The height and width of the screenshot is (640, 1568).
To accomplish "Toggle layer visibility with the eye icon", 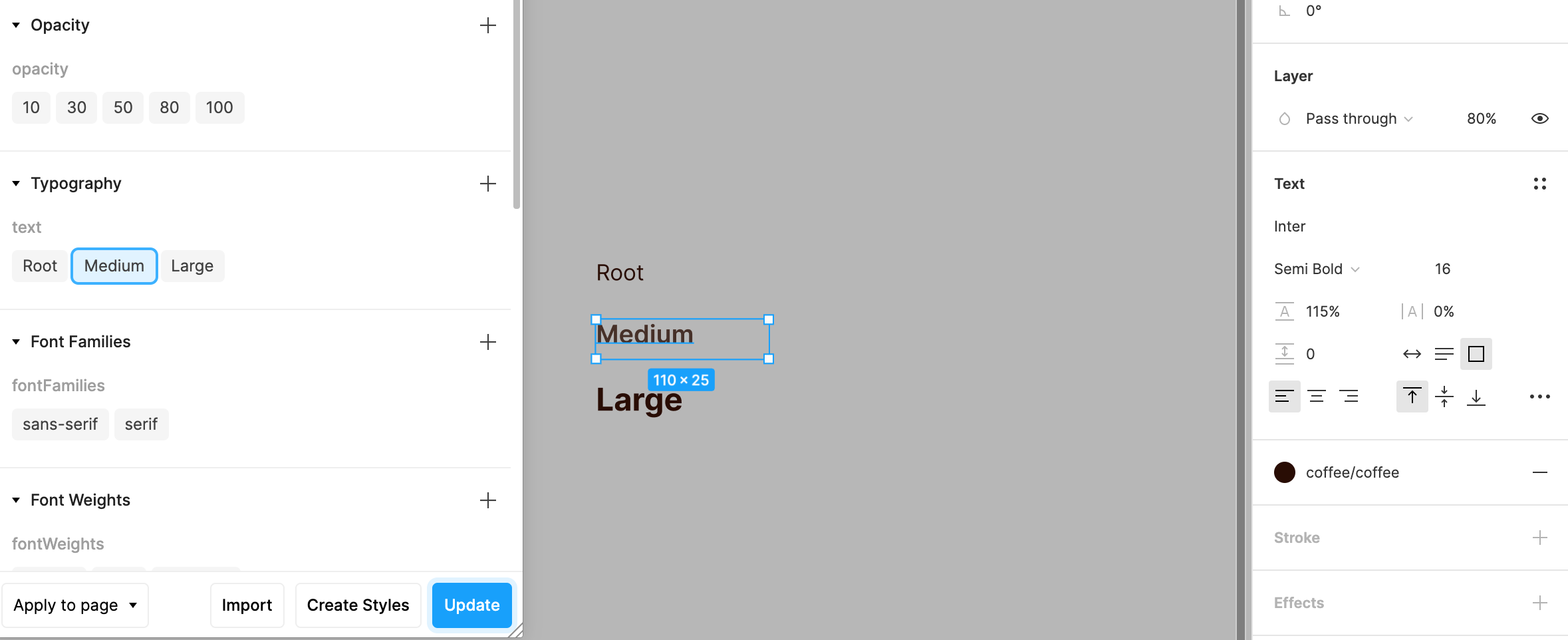I will coord(1540,118).
